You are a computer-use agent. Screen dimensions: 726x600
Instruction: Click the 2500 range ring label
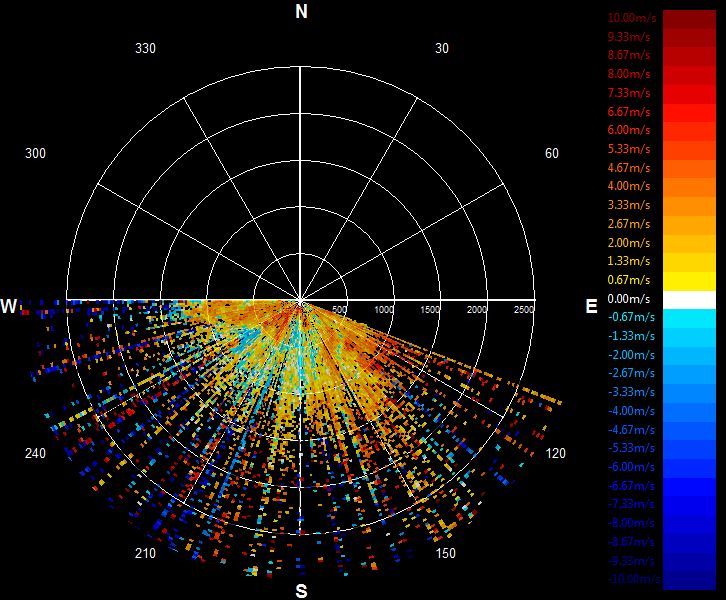click(524, 310)
